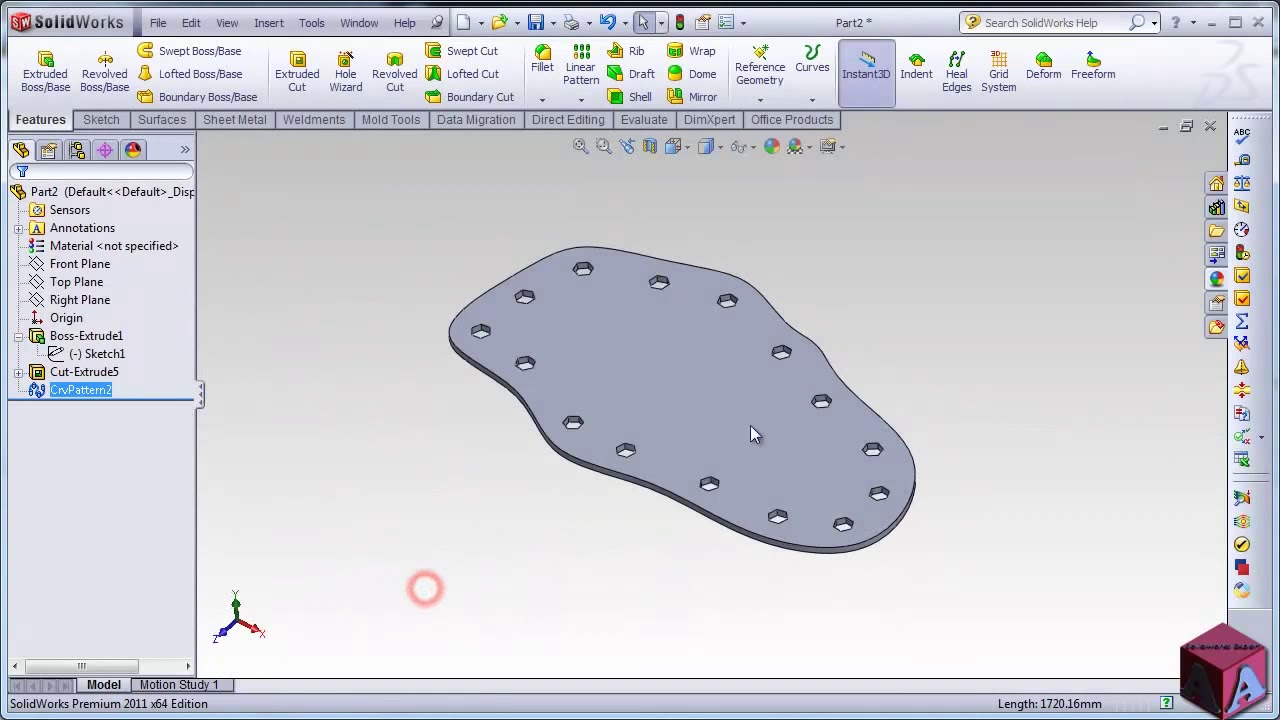Select the Sketch1 item under Boss-Extrude1
1280x720 pixels.
[97, 354]
